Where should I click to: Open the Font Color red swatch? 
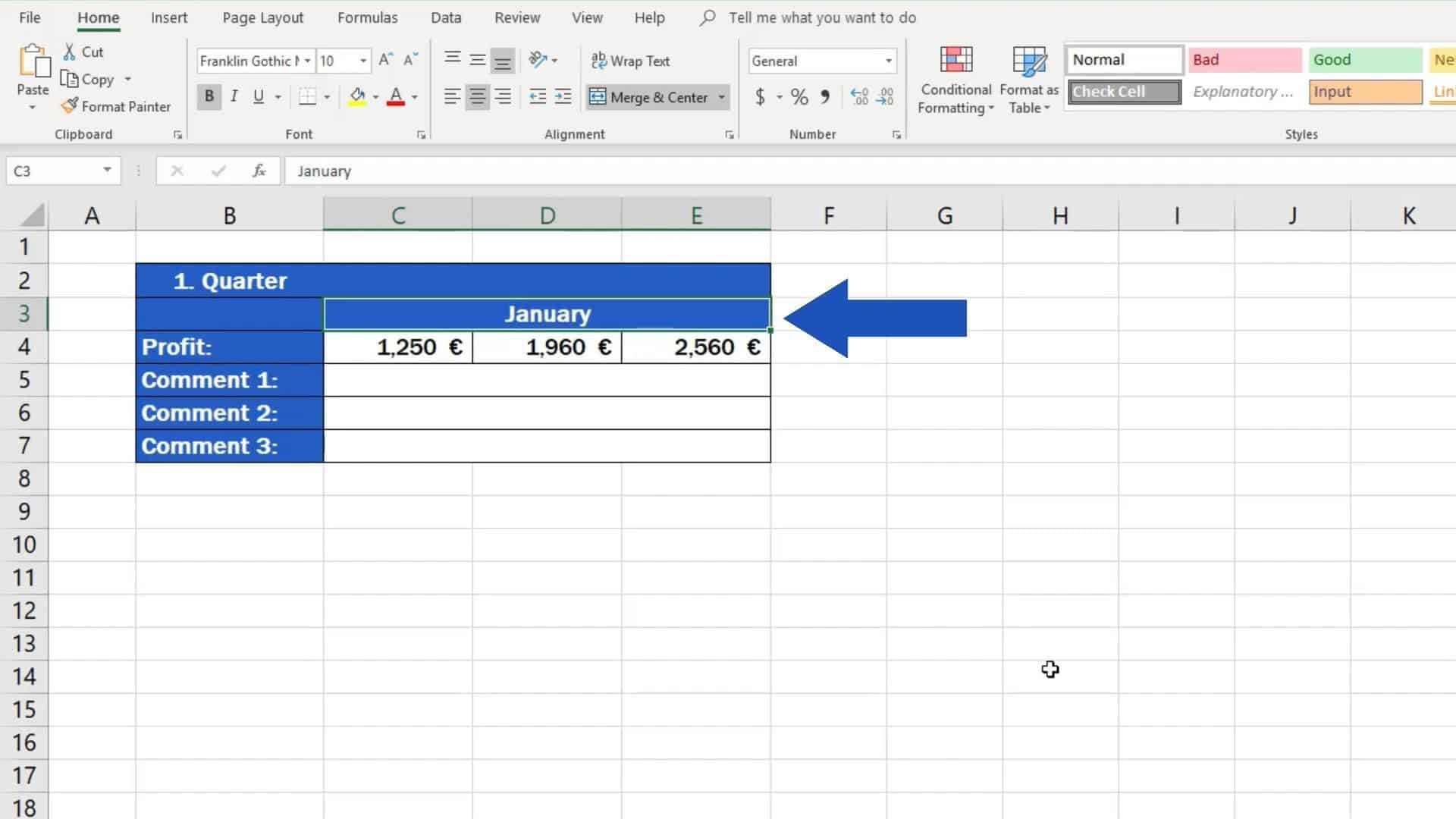click(397, 97)
